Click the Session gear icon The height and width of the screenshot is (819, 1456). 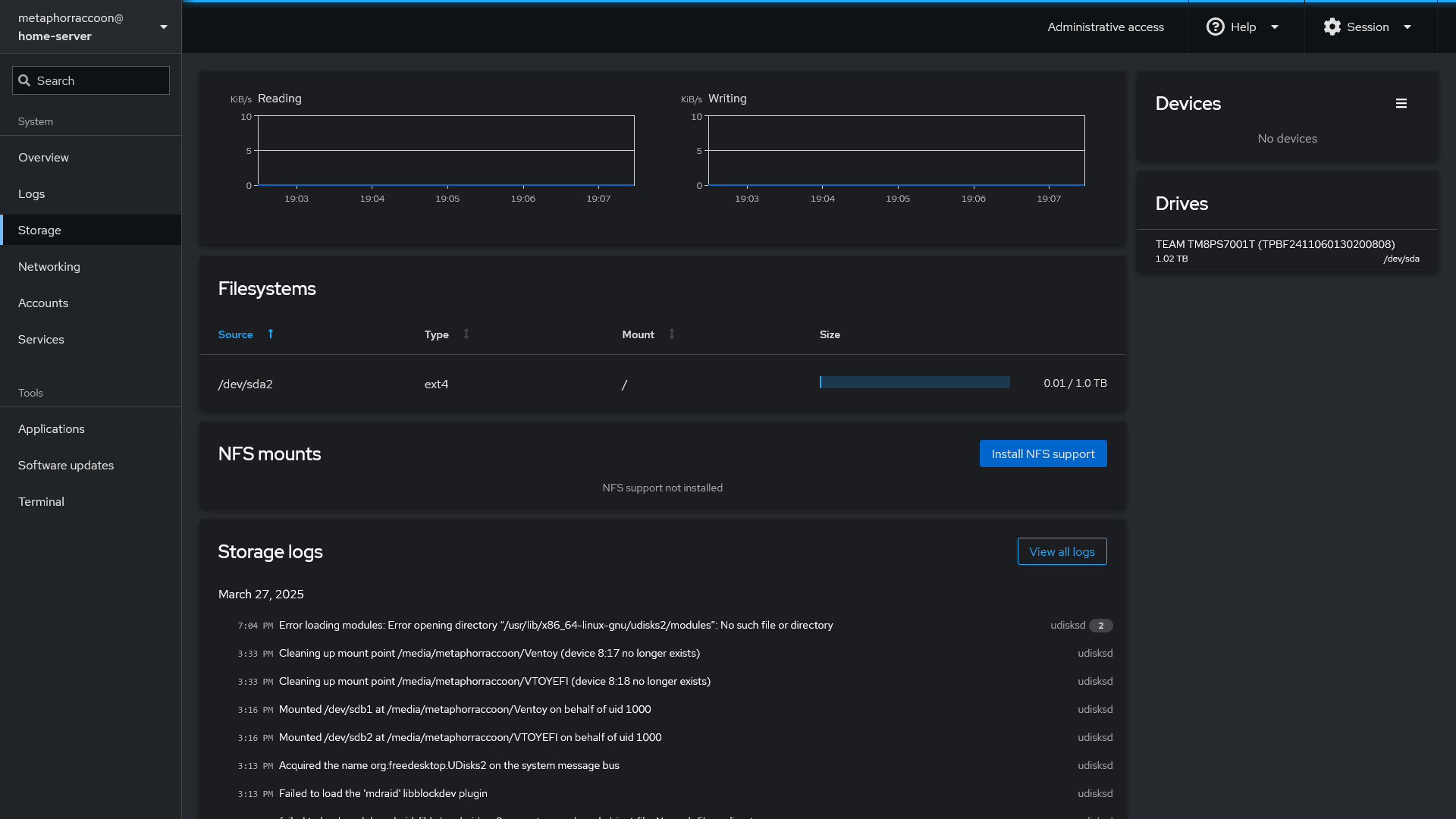click(x=1332, y=27)
